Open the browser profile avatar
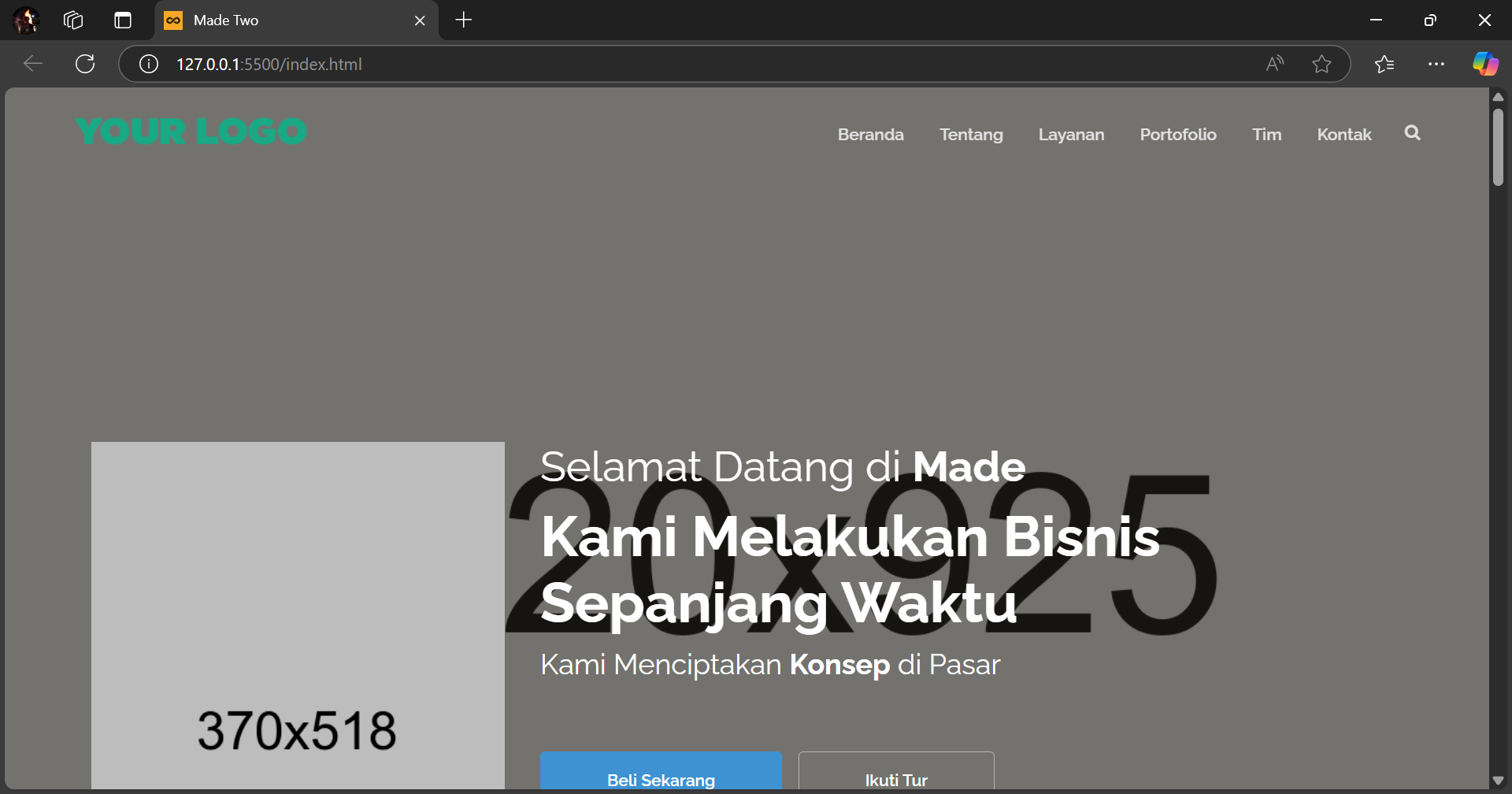This screenshot has height=794, width=1512. point(26,20)
